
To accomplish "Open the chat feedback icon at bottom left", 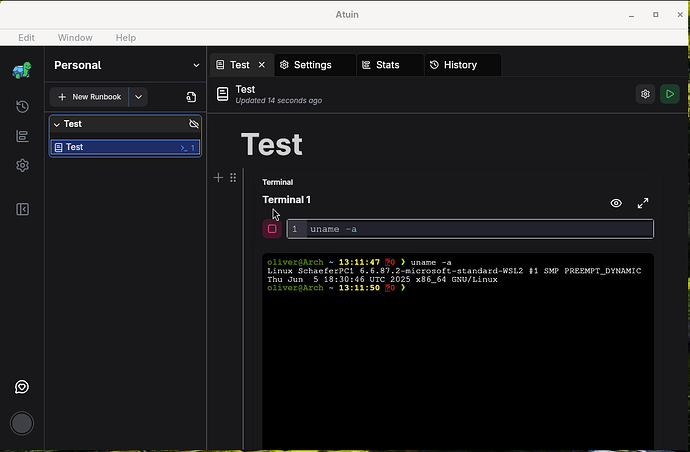I will click(x=21, y=387).
